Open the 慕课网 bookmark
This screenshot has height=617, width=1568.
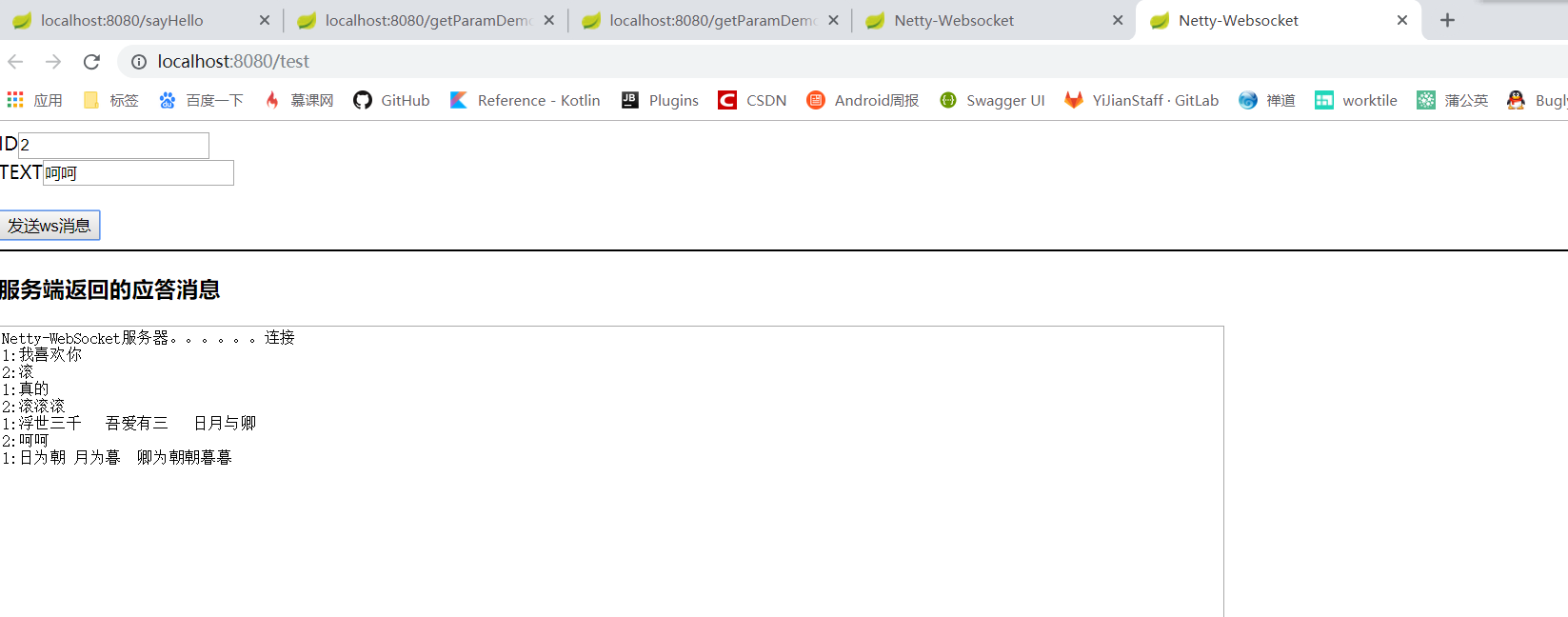point(299,100)
